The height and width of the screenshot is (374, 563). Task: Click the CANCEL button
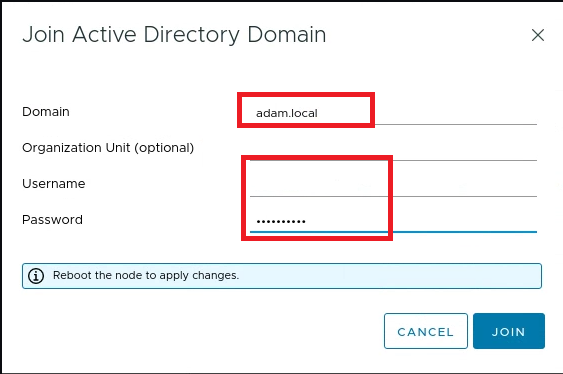tap(425, 331)
